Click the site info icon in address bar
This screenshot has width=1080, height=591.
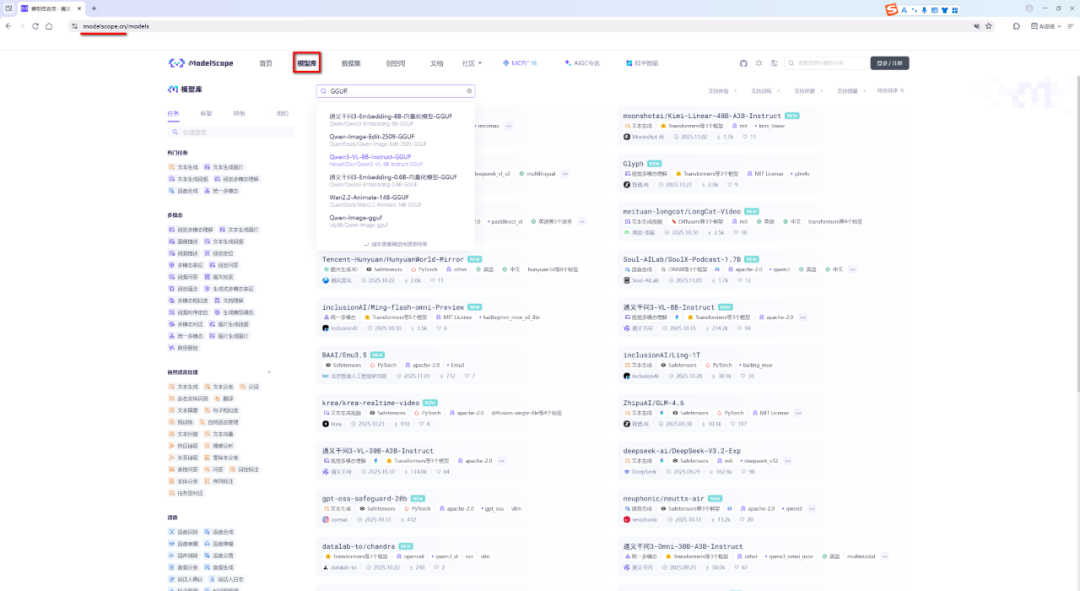[74, 26]
